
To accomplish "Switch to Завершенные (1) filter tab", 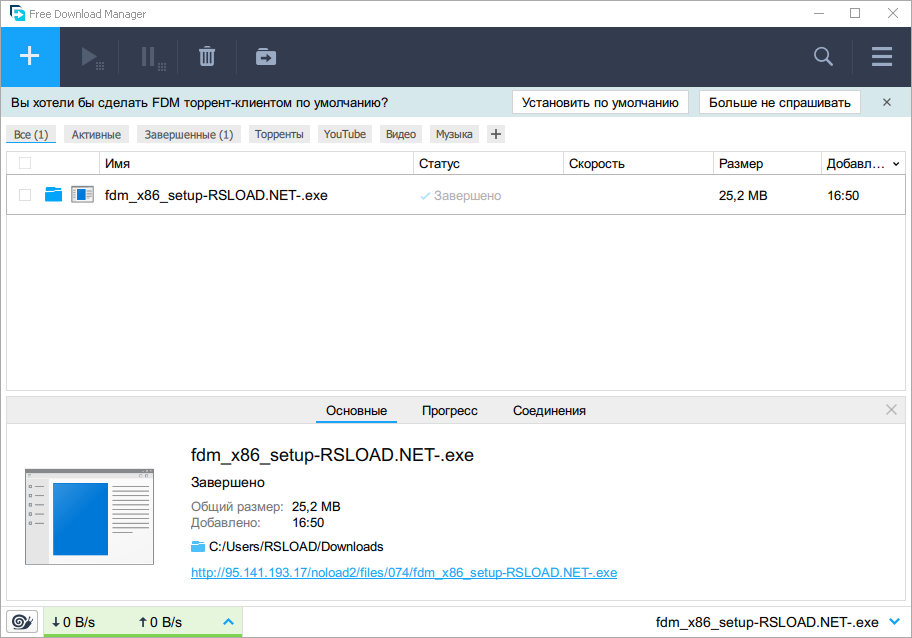I will [188, 134].
